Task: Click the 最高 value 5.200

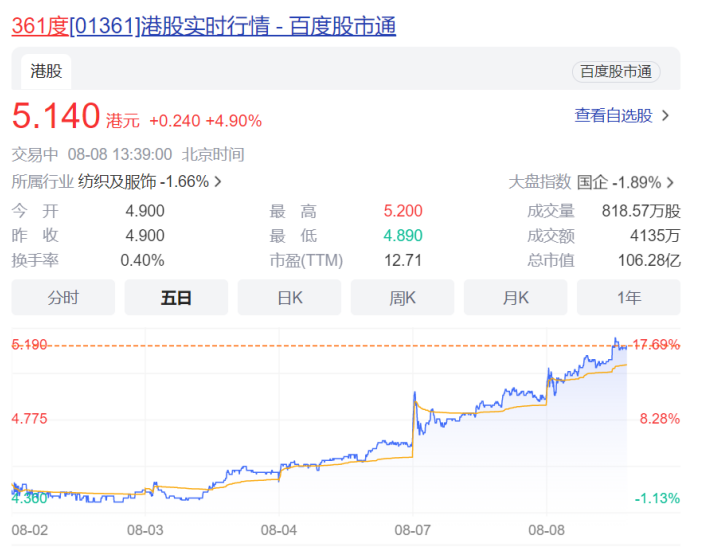Action: pos(403,211)
